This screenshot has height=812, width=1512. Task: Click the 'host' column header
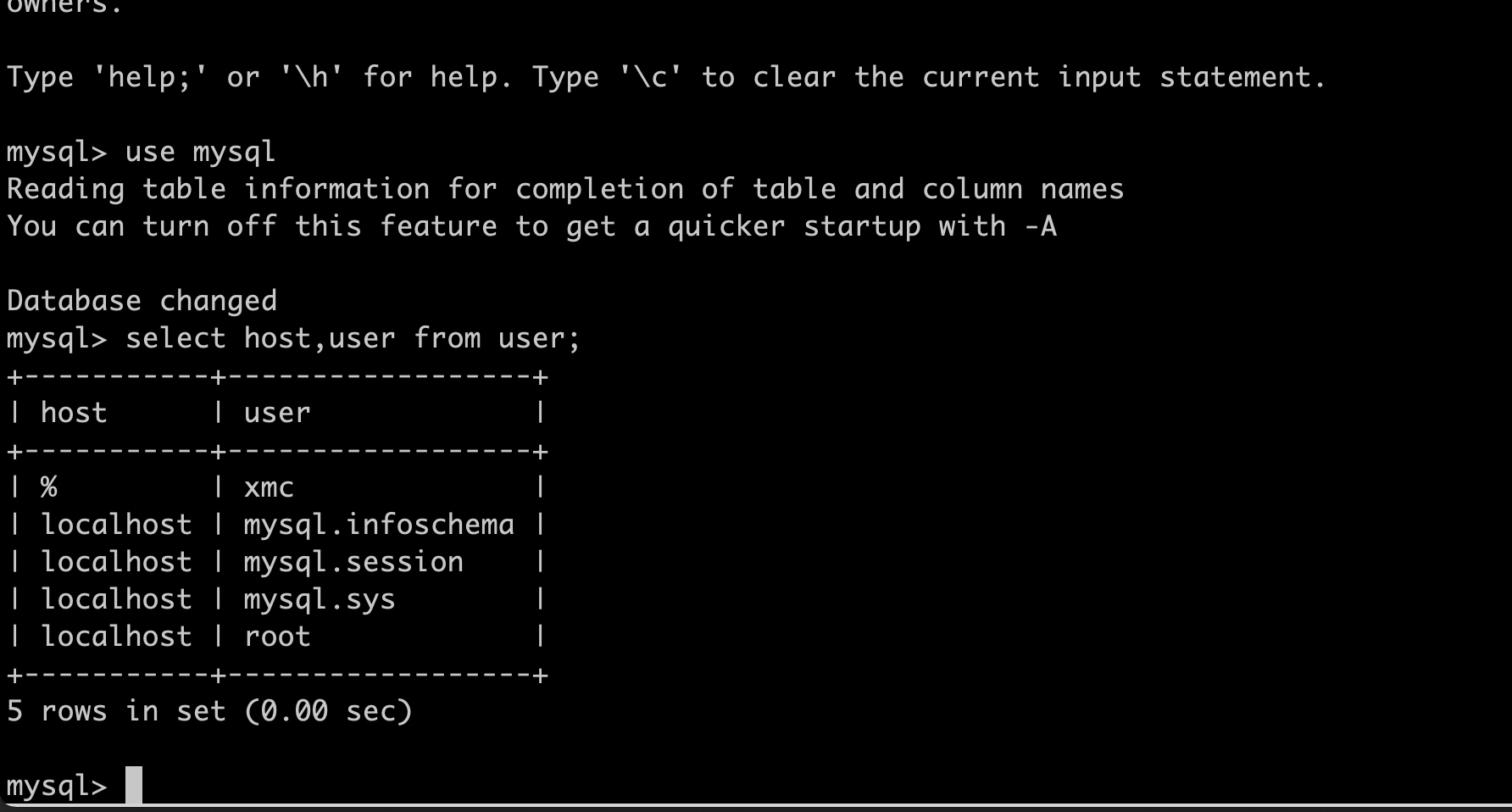click(x=74, y=413)
